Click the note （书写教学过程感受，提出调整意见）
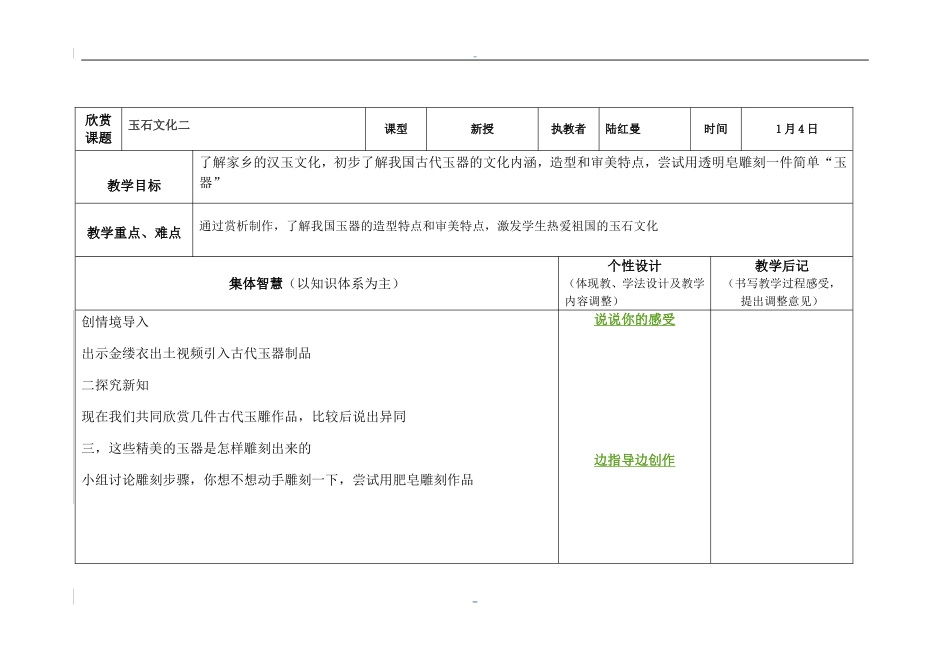This screenshot has height=672, width=950. pyautogui.click(x=782, y=292)
